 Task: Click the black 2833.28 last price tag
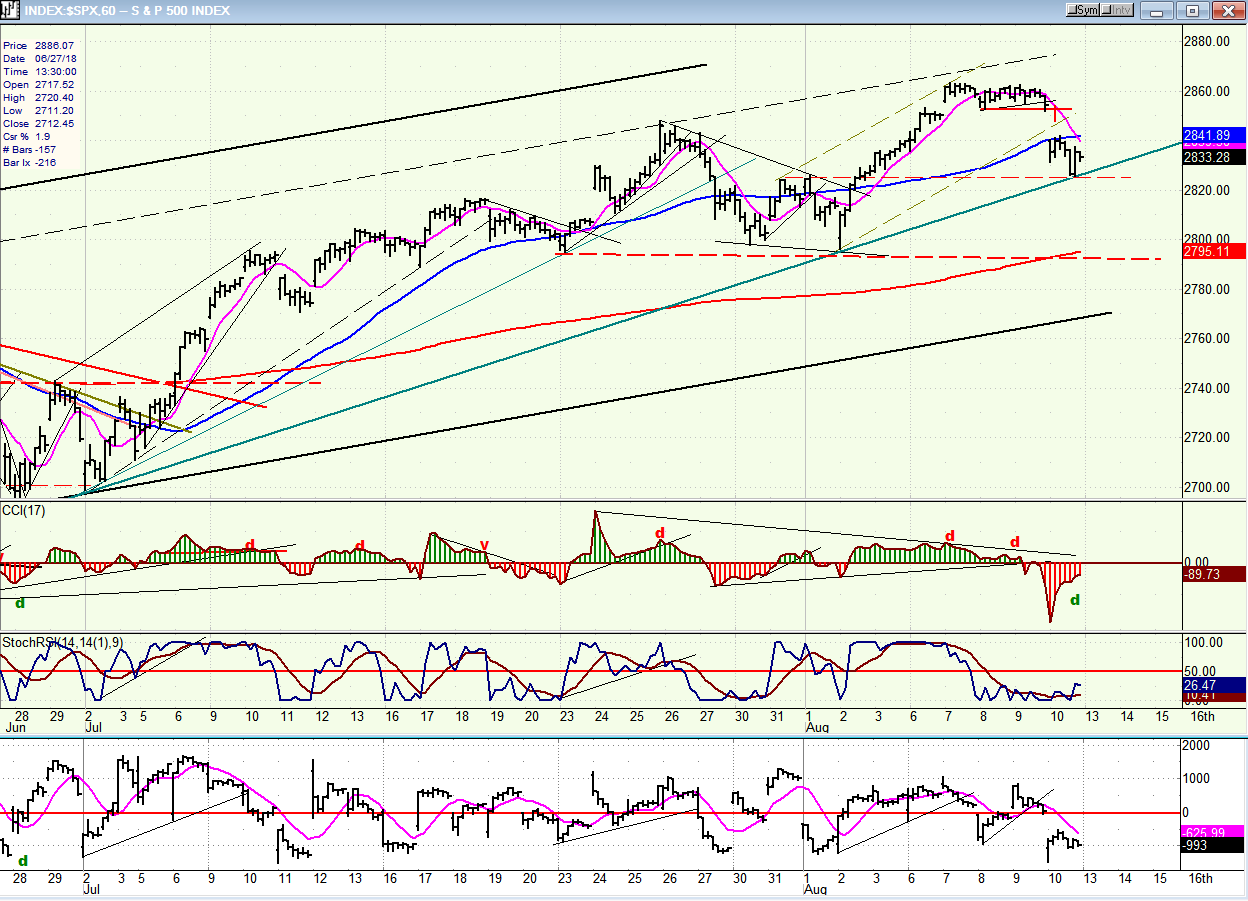pyautogui.click(x=1214, y=157)
